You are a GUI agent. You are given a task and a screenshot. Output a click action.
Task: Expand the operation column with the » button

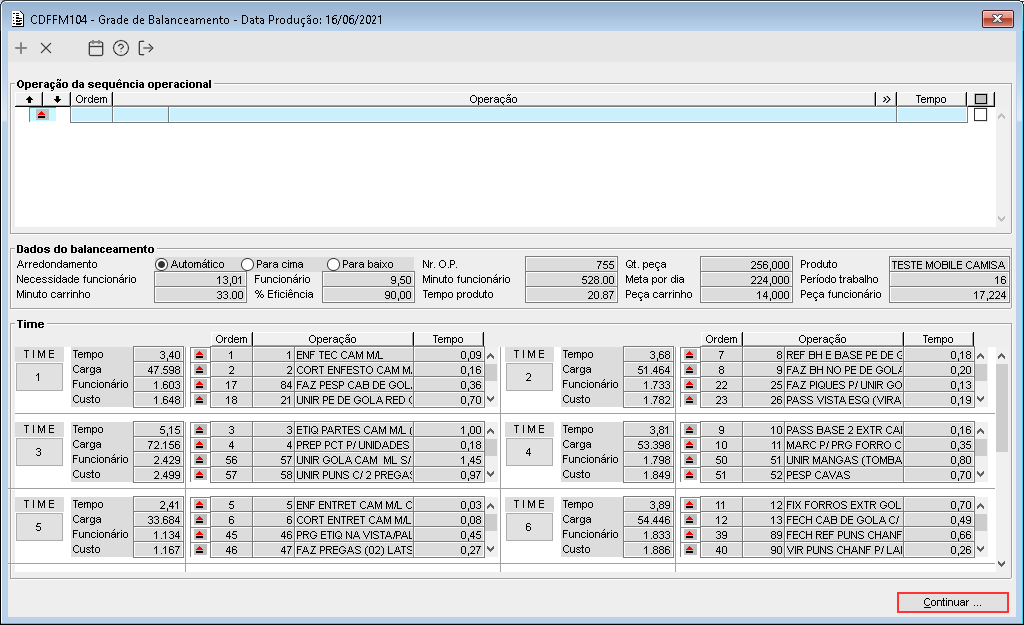(x=886, y=99)
